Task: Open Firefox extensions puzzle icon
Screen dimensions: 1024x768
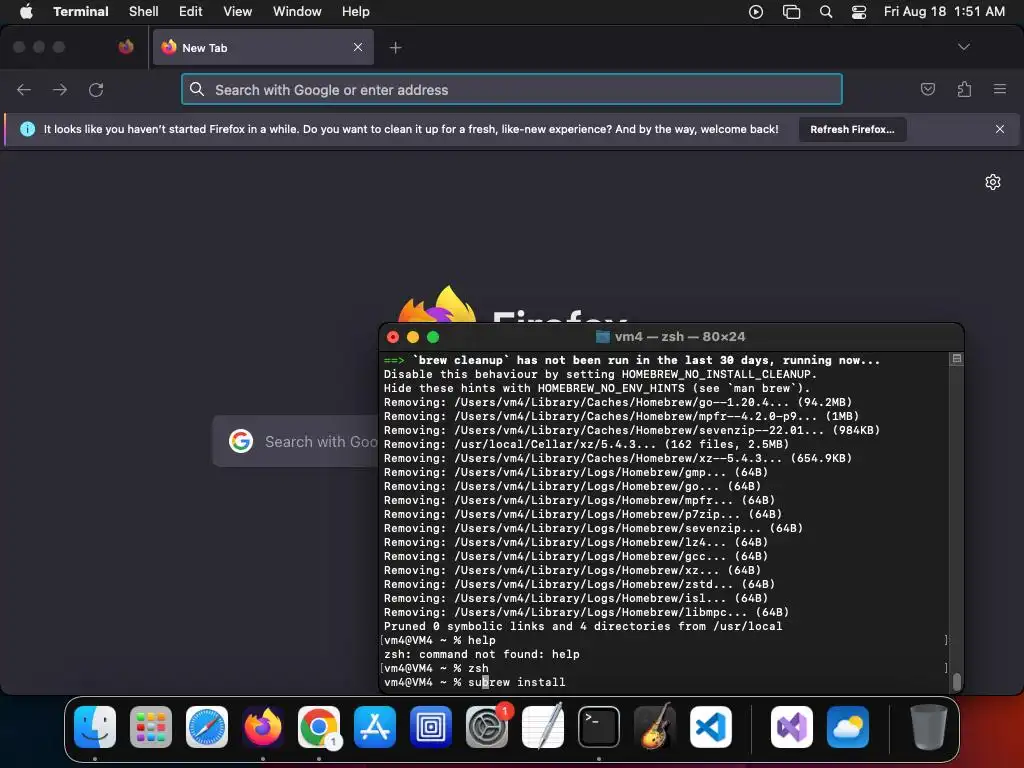Action: pos(964,89)
